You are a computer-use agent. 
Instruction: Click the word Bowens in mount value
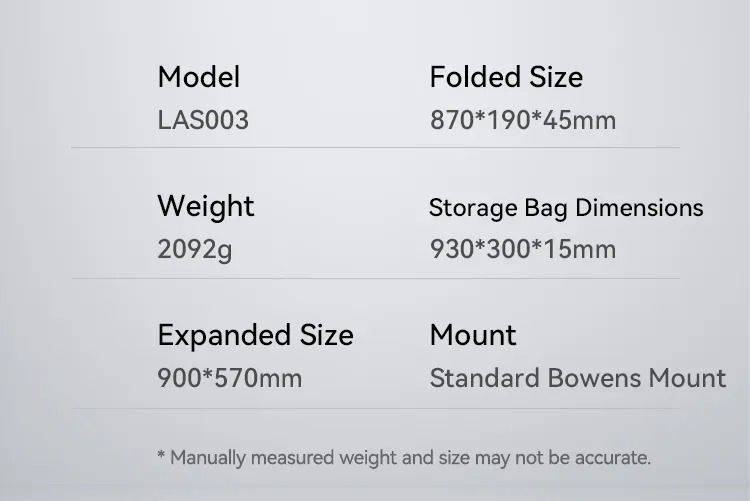[595, 378]
